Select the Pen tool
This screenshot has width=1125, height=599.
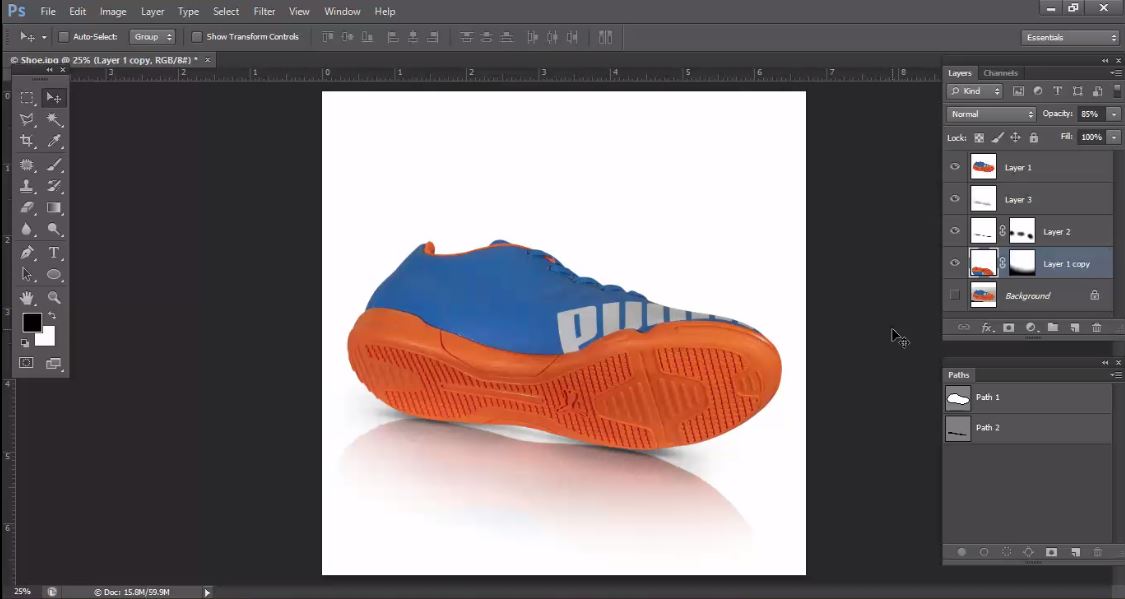27,253
